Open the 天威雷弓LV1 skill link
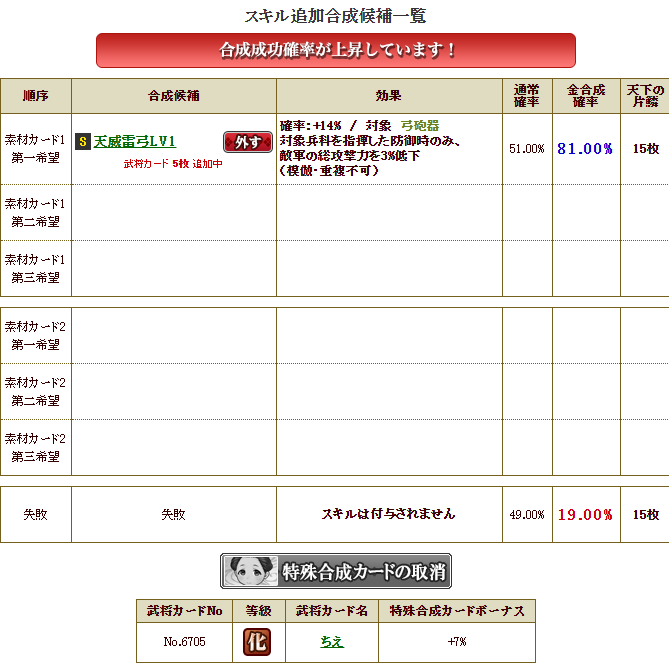 (134, 142)
